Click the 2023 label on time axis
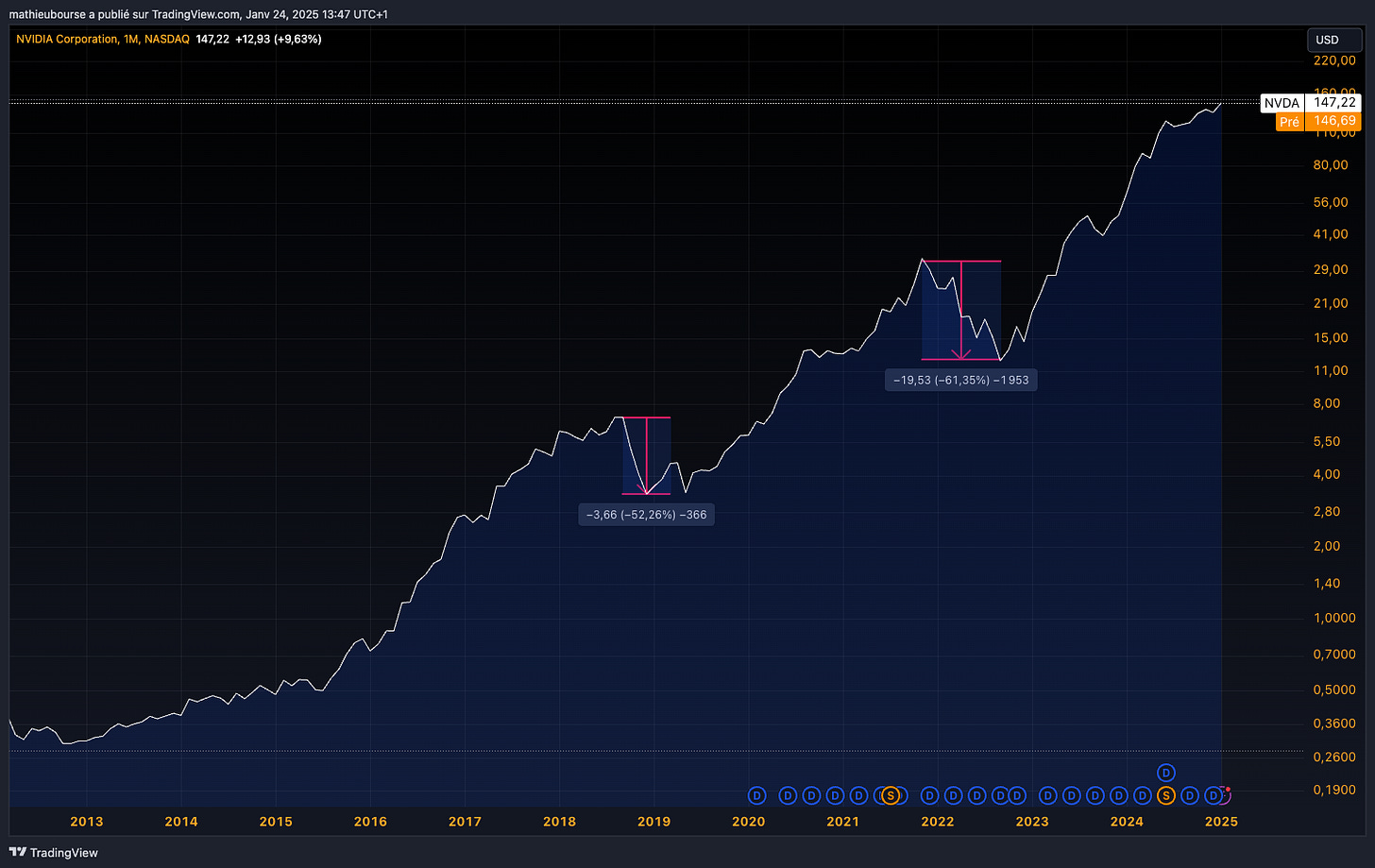1375x868 pixels. tap(1031, 821)
